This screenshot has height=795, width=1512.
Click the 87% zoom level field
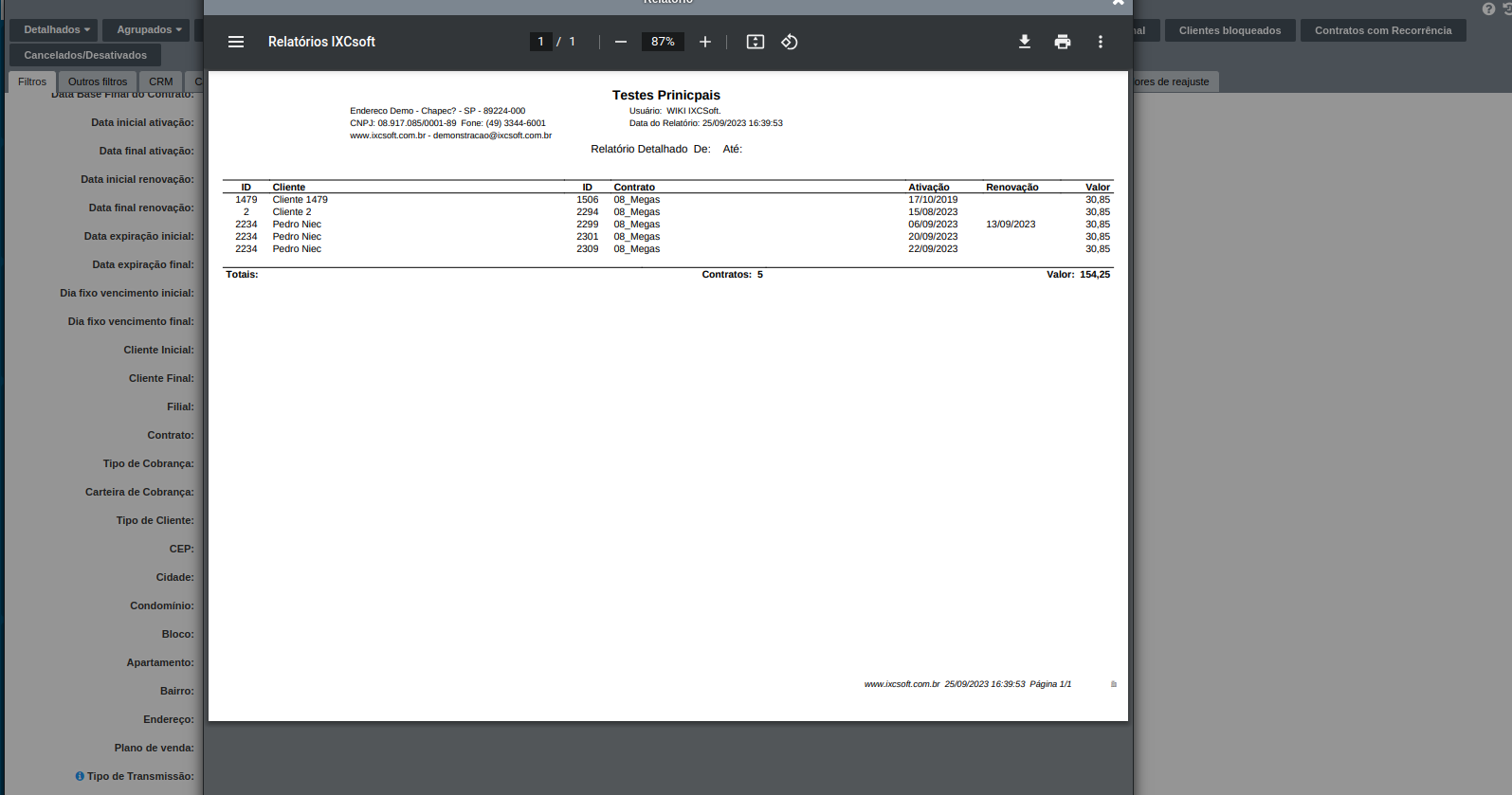663,42
